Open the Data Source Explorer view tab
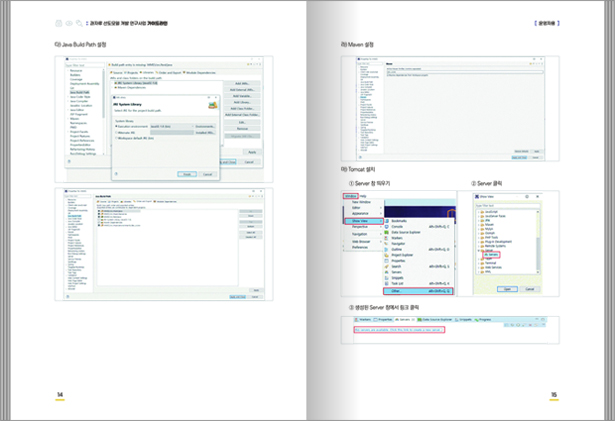 (435, 320)
